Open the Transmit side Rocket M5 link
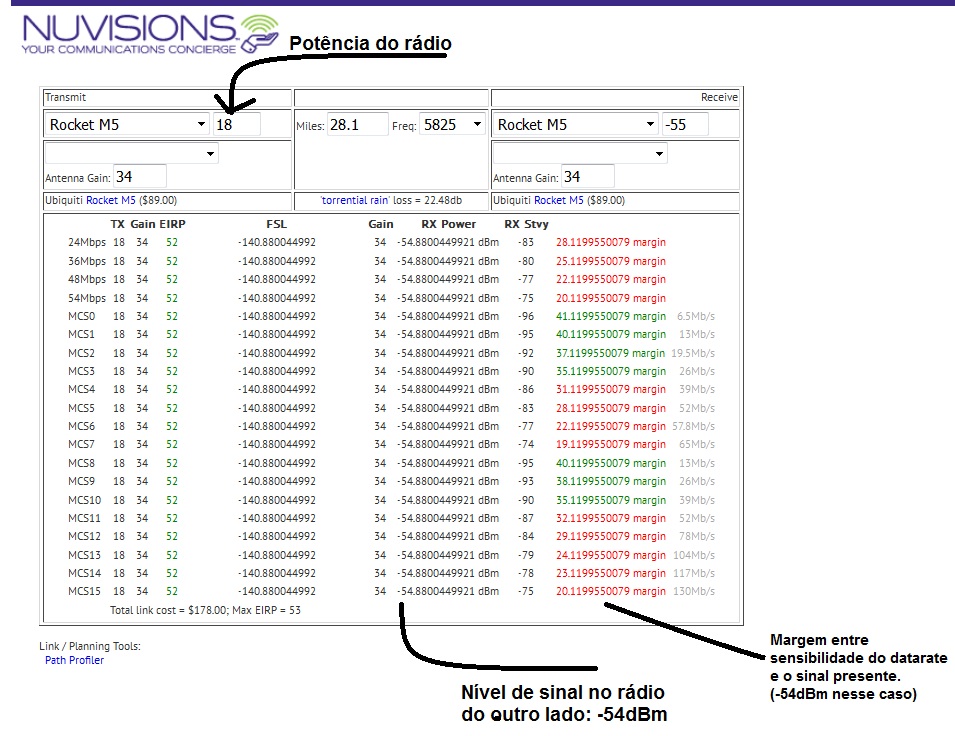955x736 pixels. pos(111,200)
